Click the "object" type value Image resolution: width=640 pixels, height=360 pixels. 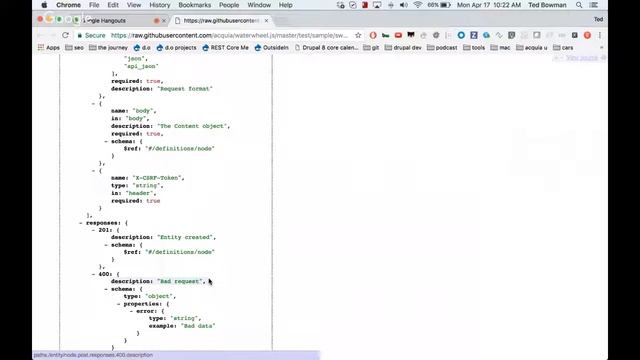(x=159, y=296)
